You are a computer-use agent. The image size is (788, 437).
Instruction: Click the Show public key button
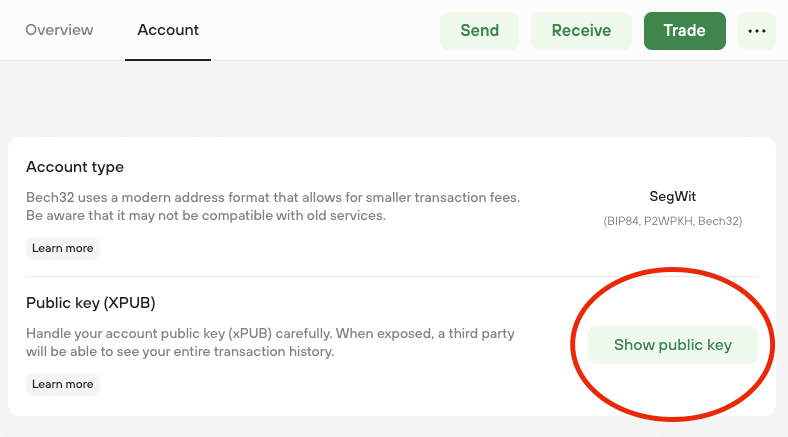tap(672, 345)
